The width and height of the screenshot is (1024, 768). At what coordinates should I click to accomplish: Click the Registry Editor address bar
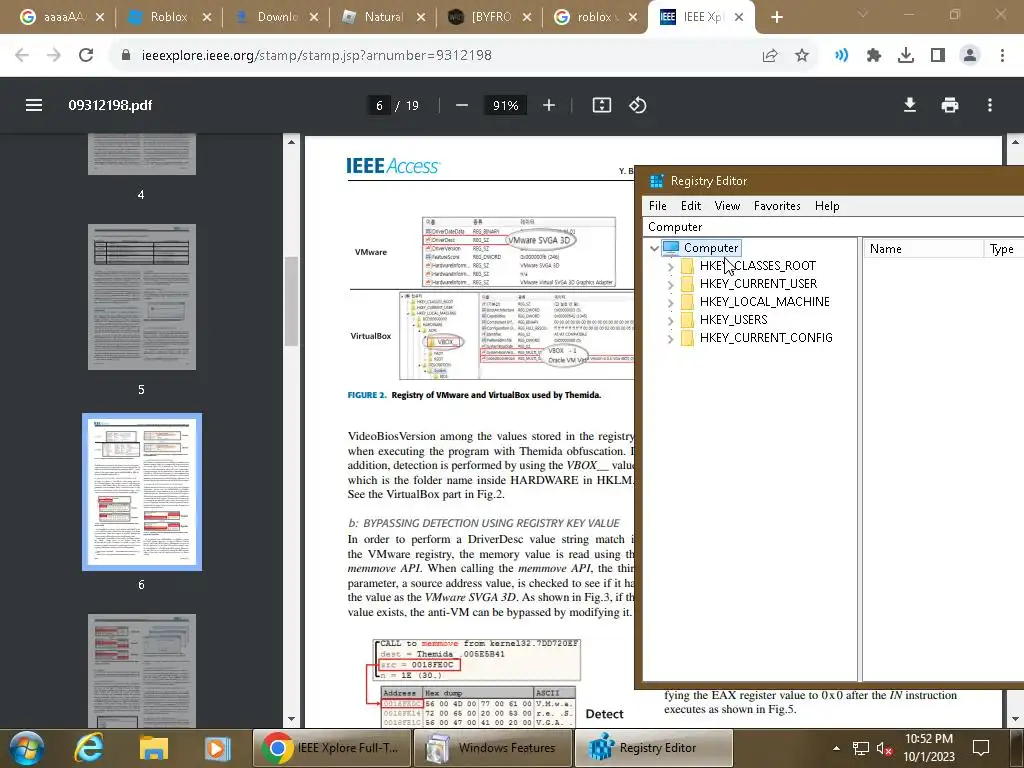[833, 227]
